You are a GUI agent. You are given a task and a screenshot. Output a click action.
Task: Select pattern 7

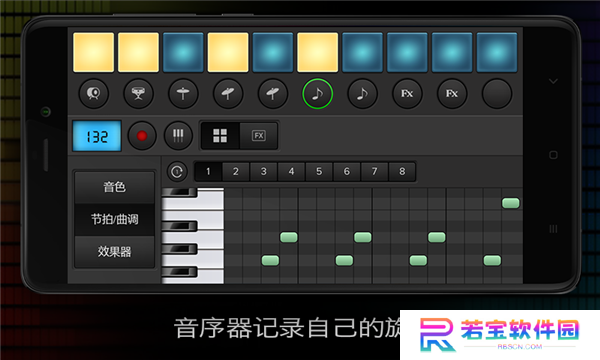click(x=375, y=171)
